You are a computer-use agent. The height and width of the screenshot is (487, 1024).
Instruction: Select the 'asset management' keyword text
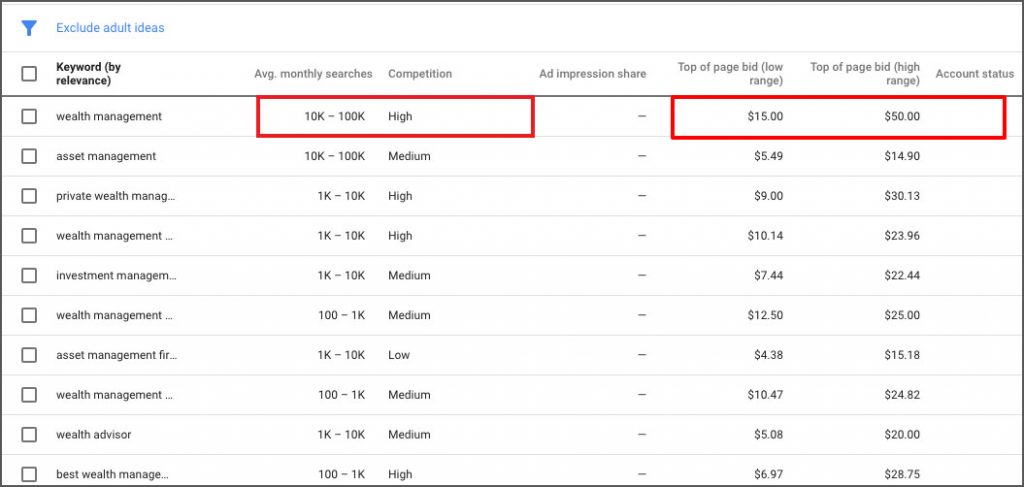106,156
